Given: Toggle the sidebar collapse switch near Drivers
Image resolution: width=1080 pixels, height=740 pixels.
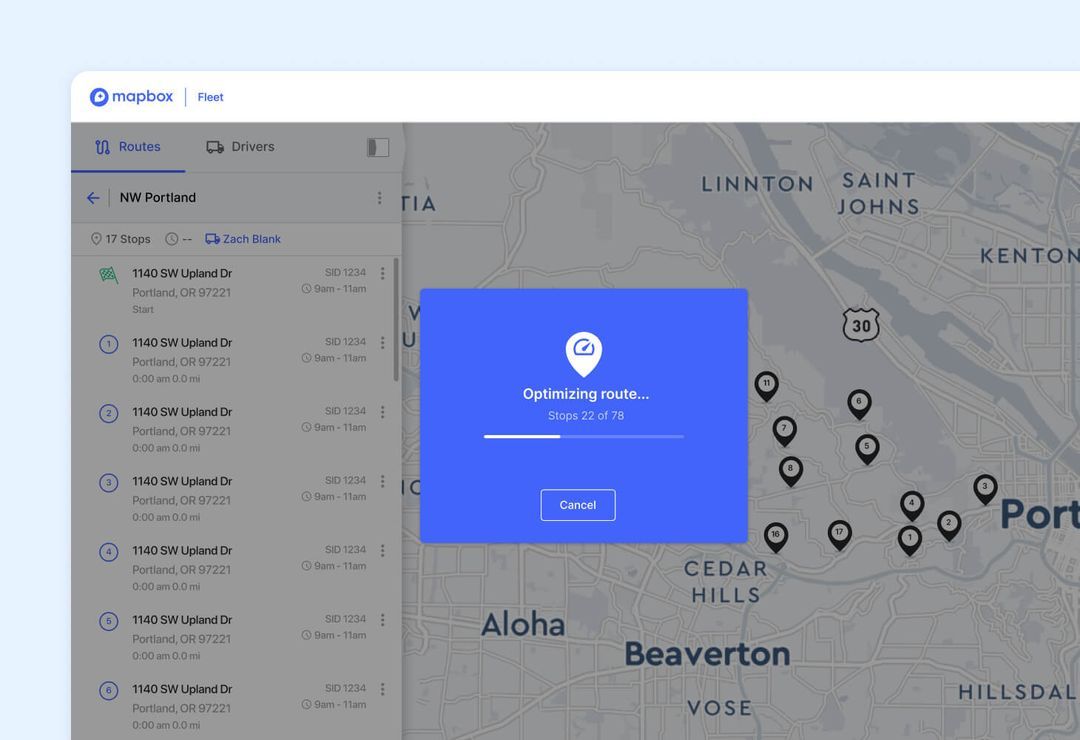Looking at the screenshot, I should point(377,146).
